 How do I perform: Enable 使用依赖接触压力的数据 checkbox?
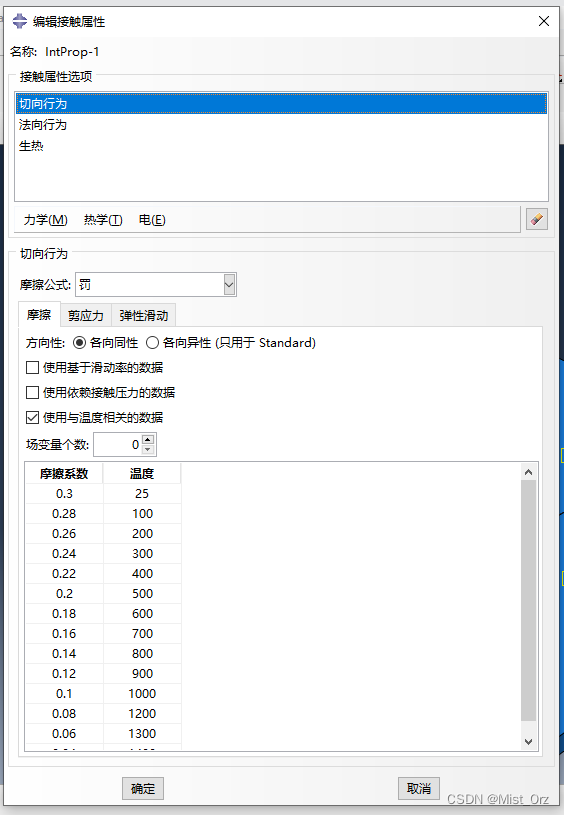point(32,392)
